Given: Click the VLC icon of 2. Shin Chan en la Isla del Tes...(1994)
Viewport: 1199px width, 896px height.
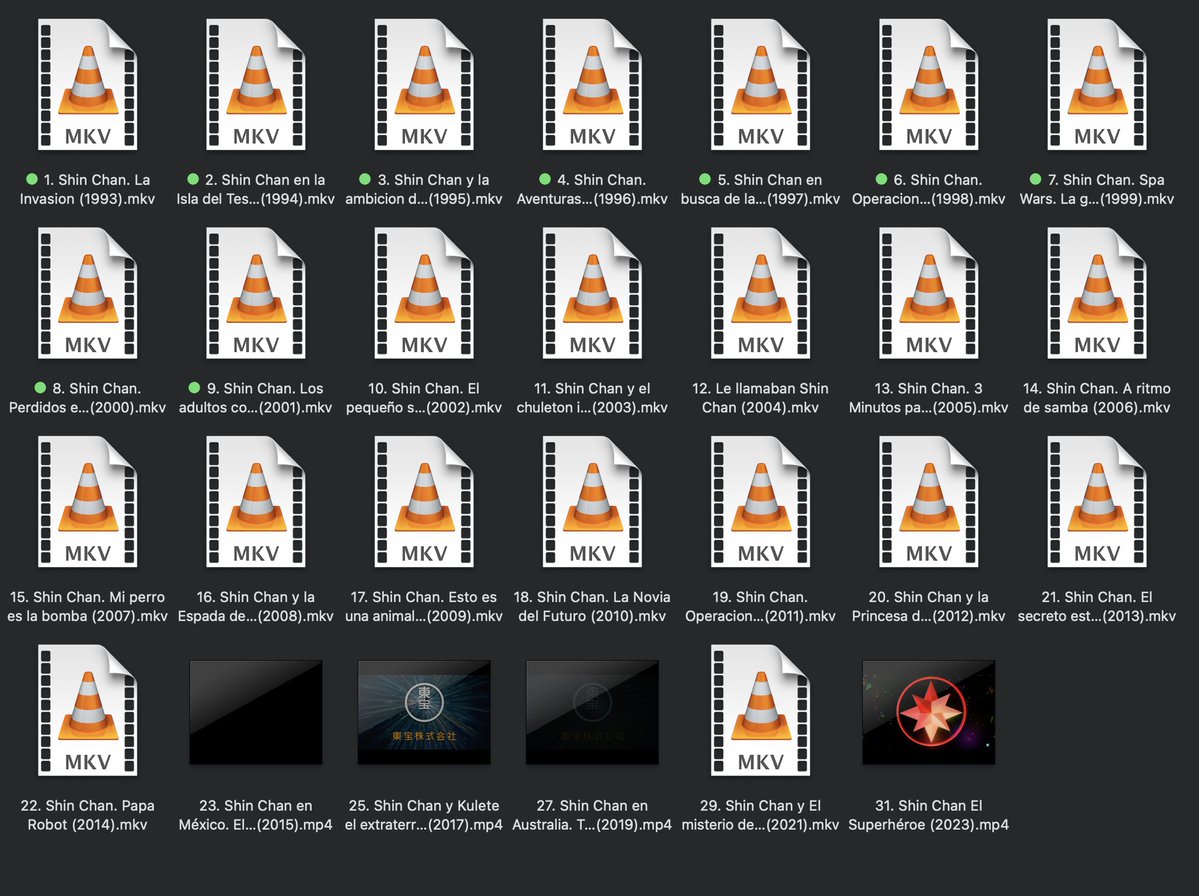Looking at the screenshot, I should click(x=255, y=84).
